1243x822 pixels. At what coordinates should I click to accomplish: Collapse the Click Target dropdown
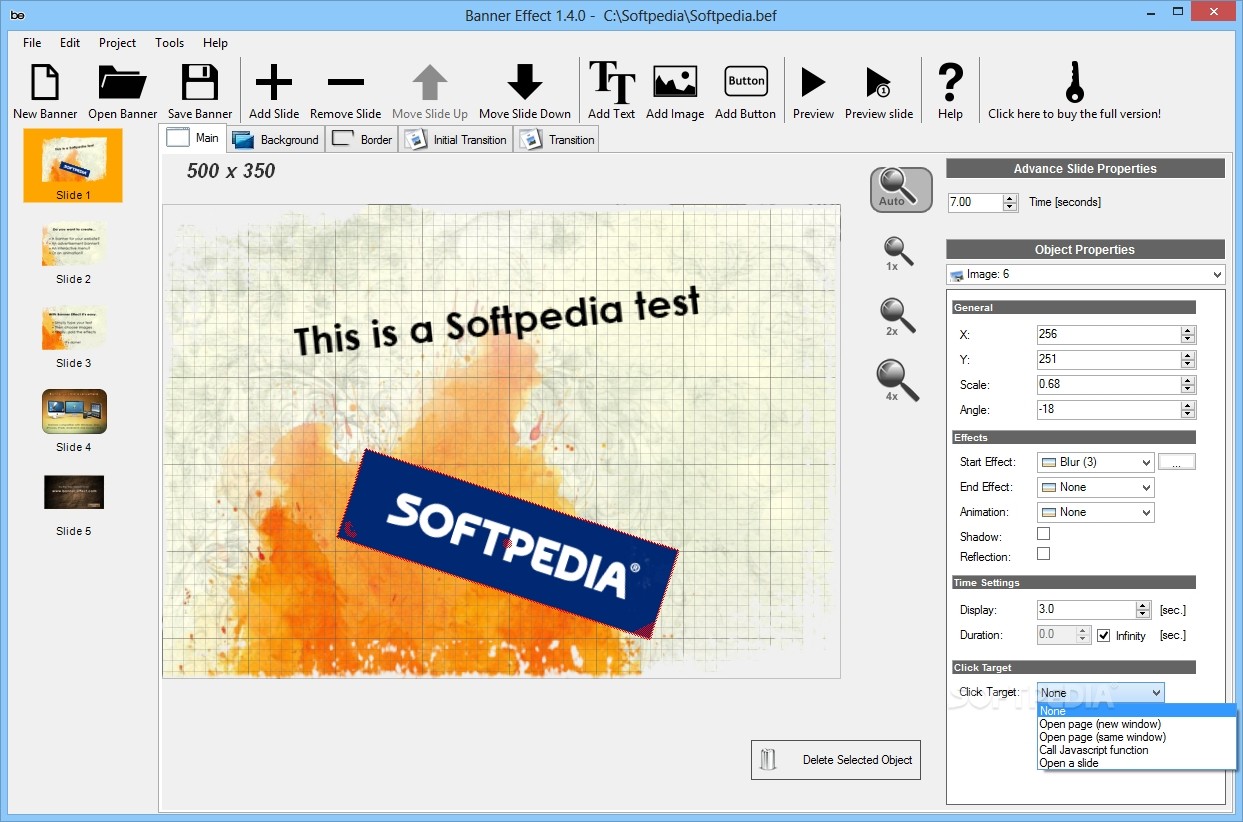point(1101,692)
